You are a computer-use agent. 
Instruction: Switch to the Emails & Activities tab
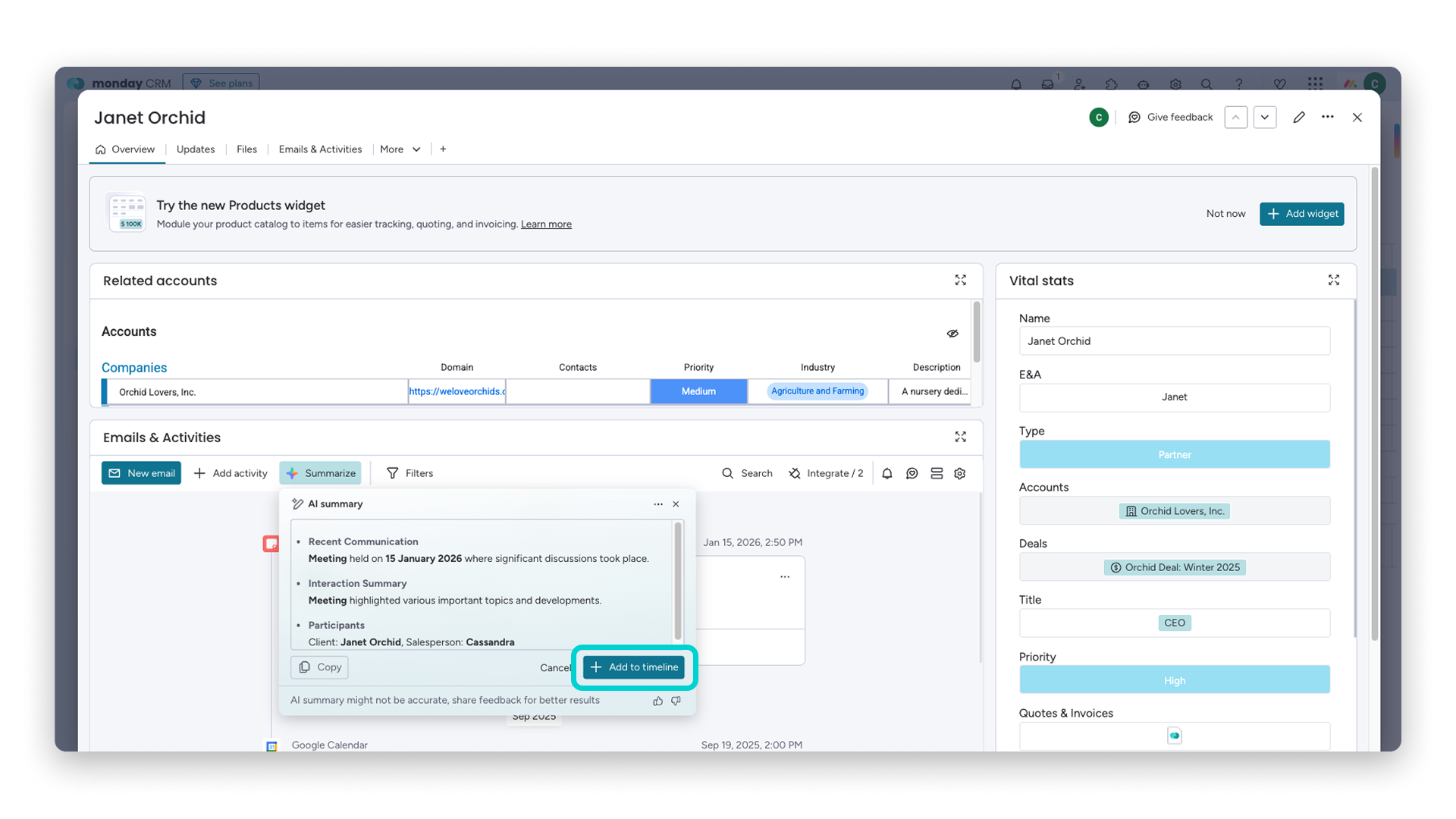320,149
